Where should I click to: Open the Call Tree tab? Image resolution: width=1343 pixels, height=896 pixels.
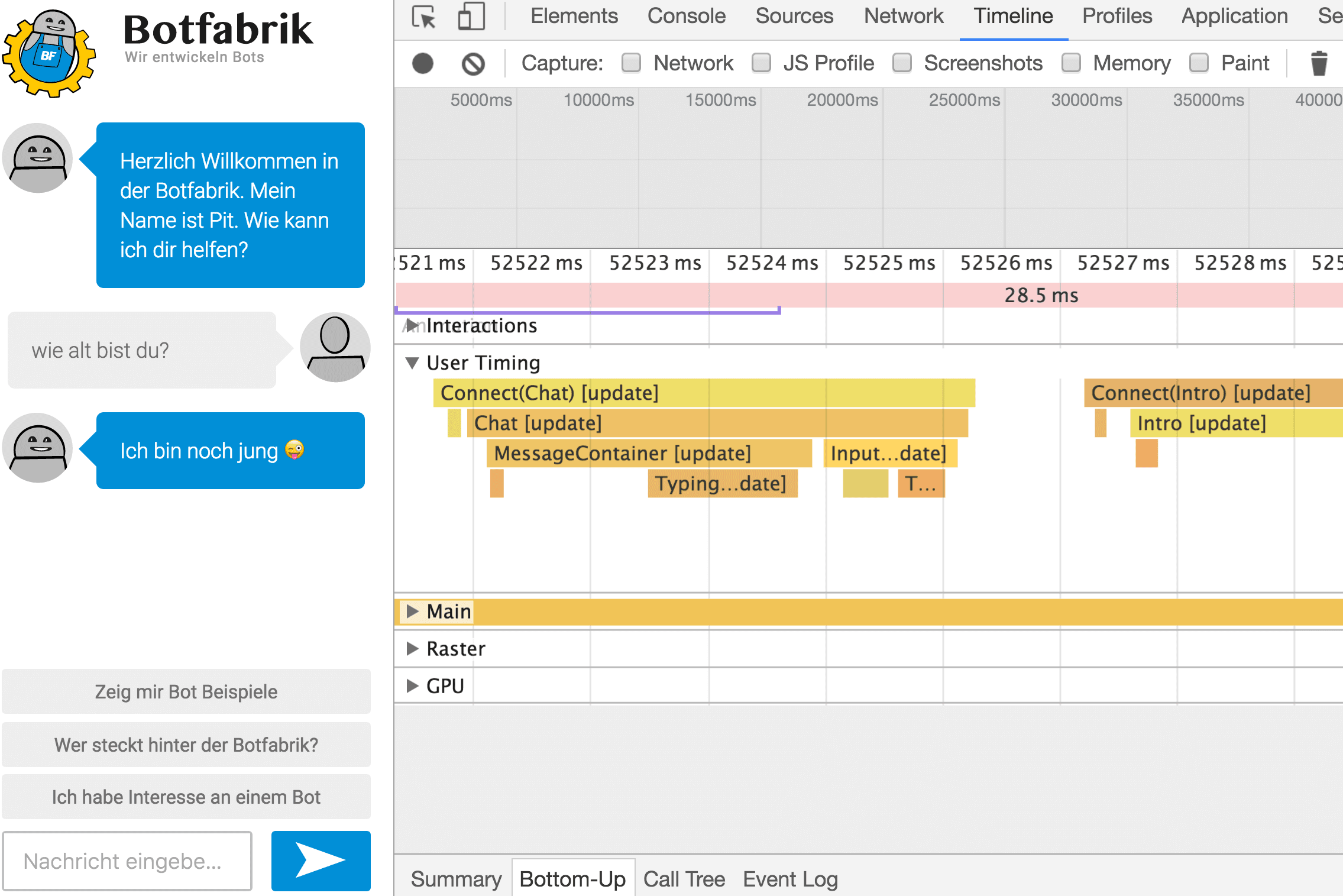pos(684,879)
